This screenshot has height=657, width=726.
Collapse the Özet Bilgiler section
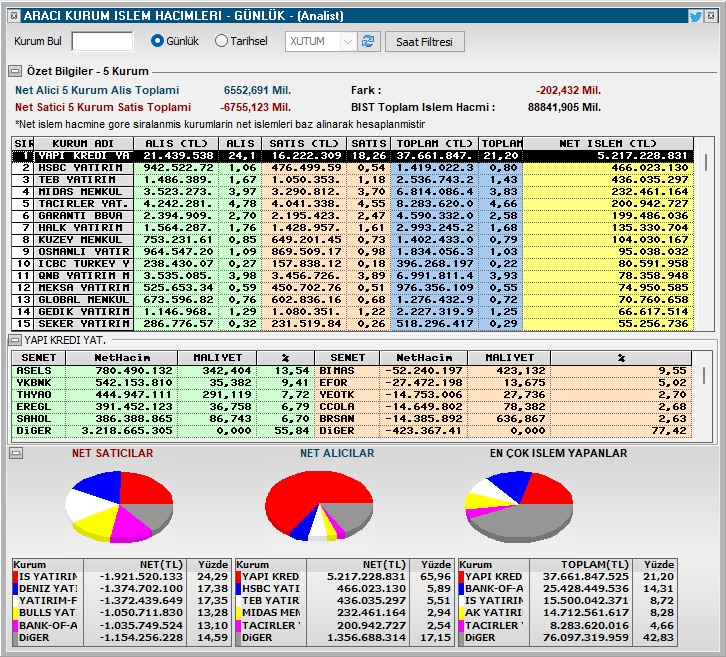coord(15,71)
